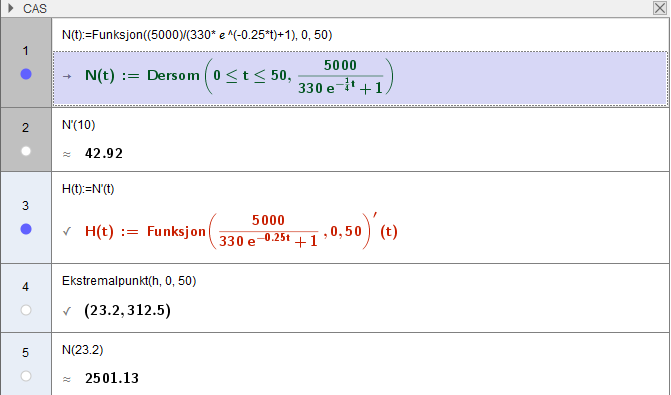
Task: Select row header number 5
Action: click(x=26, y=353)
